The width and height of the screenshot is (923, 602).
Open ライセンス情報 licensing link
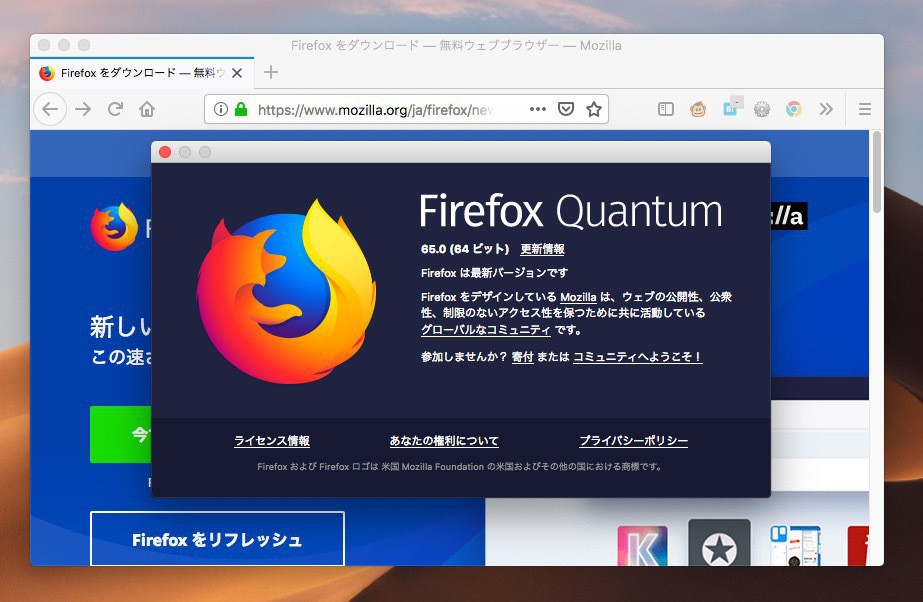[272, 441]
